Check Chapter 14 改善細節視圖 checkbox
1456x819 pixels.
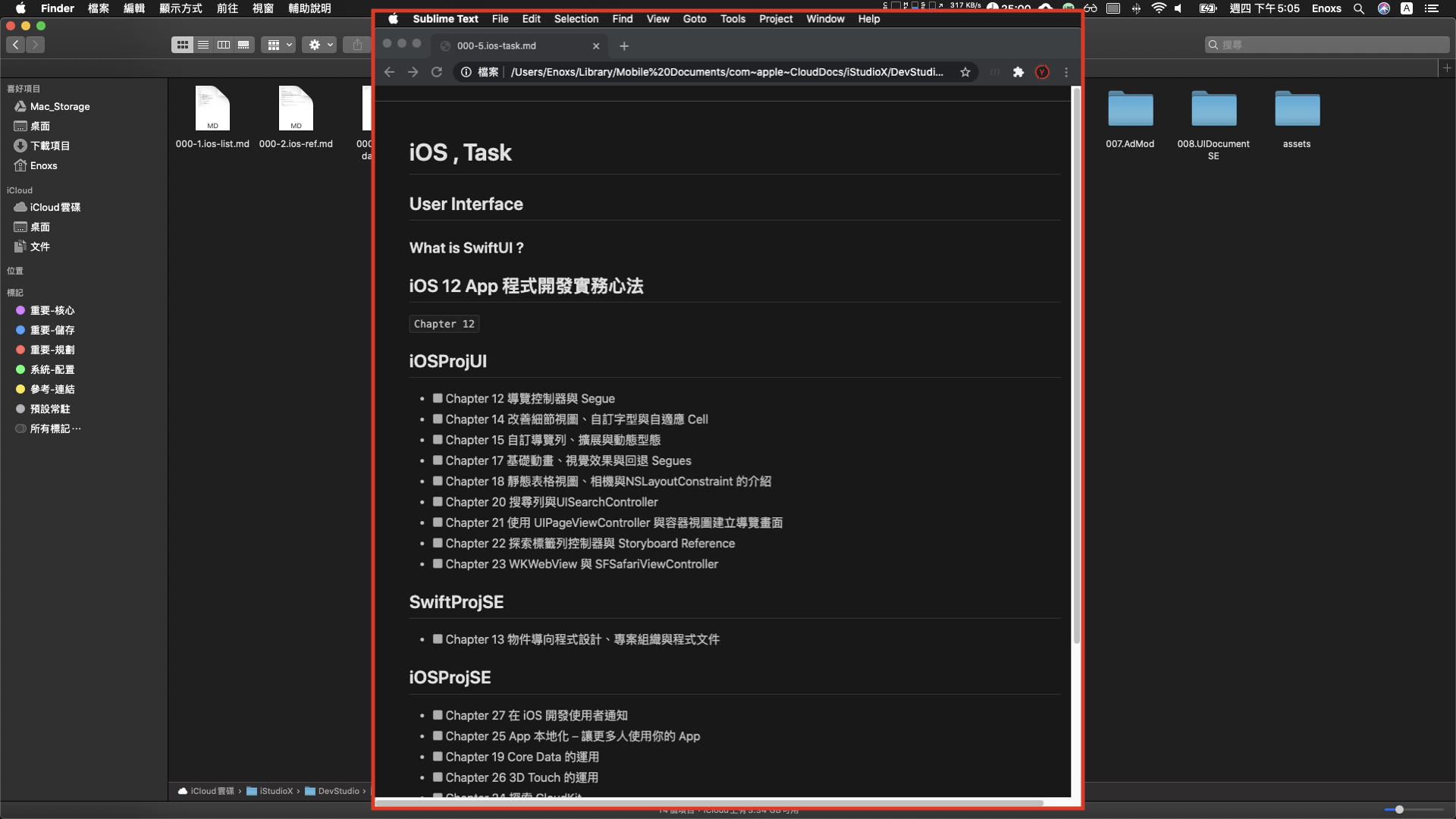(438, 419)
